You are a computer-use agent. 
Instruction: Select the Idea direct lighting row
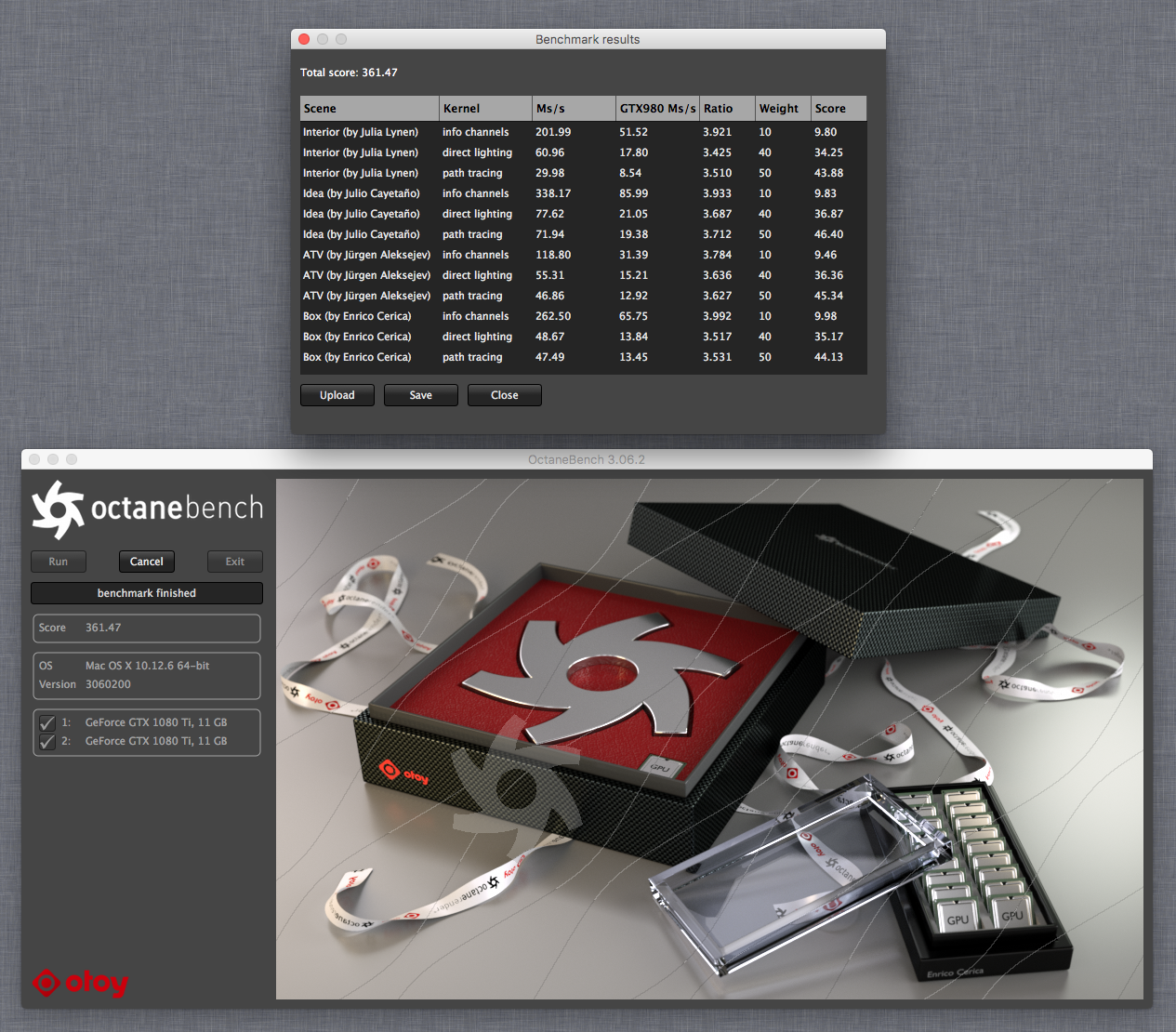point(583,214)
